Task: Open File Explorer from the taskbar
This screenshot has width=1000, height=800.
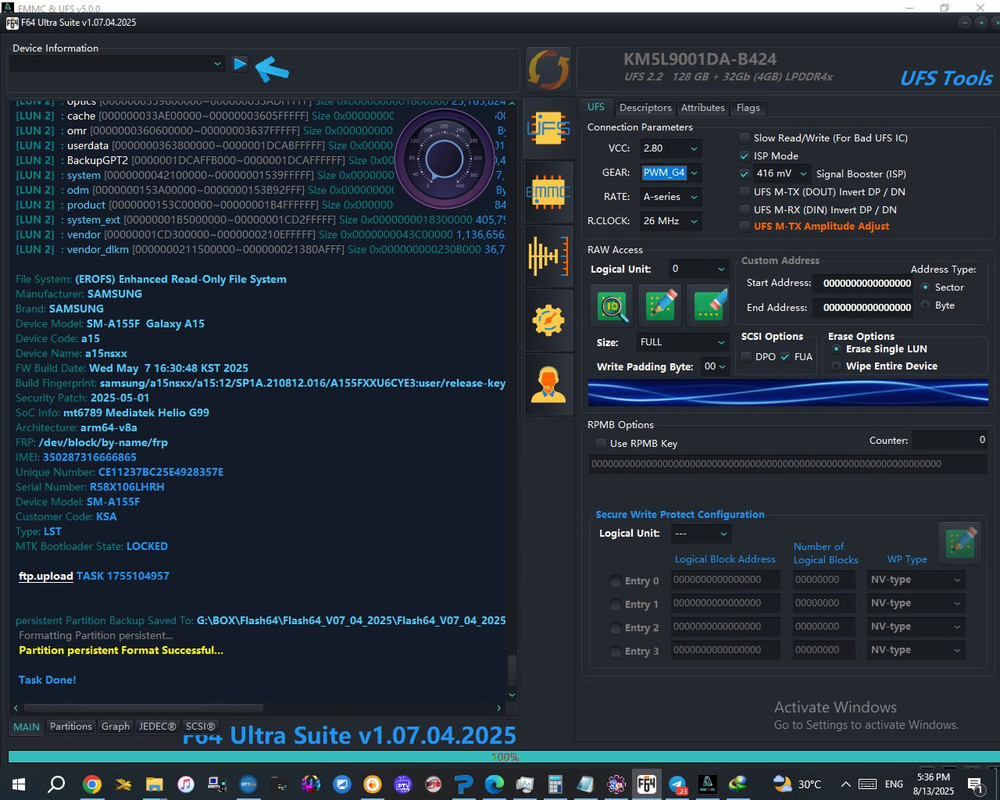Action: 154,783
